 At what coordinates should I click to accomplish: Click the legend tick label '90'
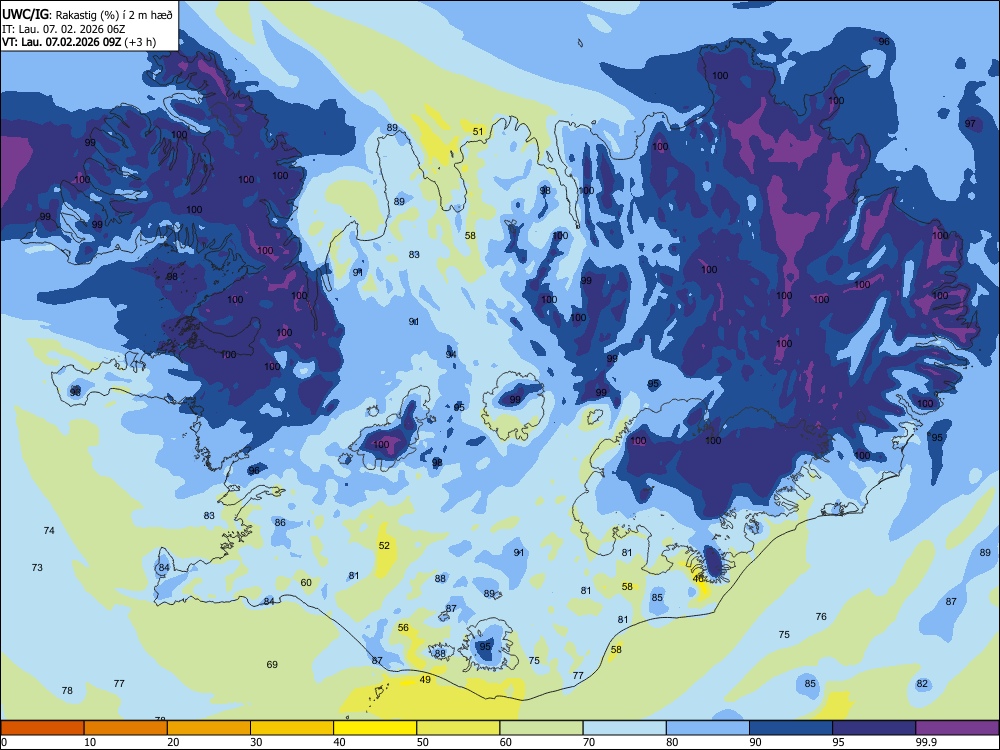(x=755, y=742)
